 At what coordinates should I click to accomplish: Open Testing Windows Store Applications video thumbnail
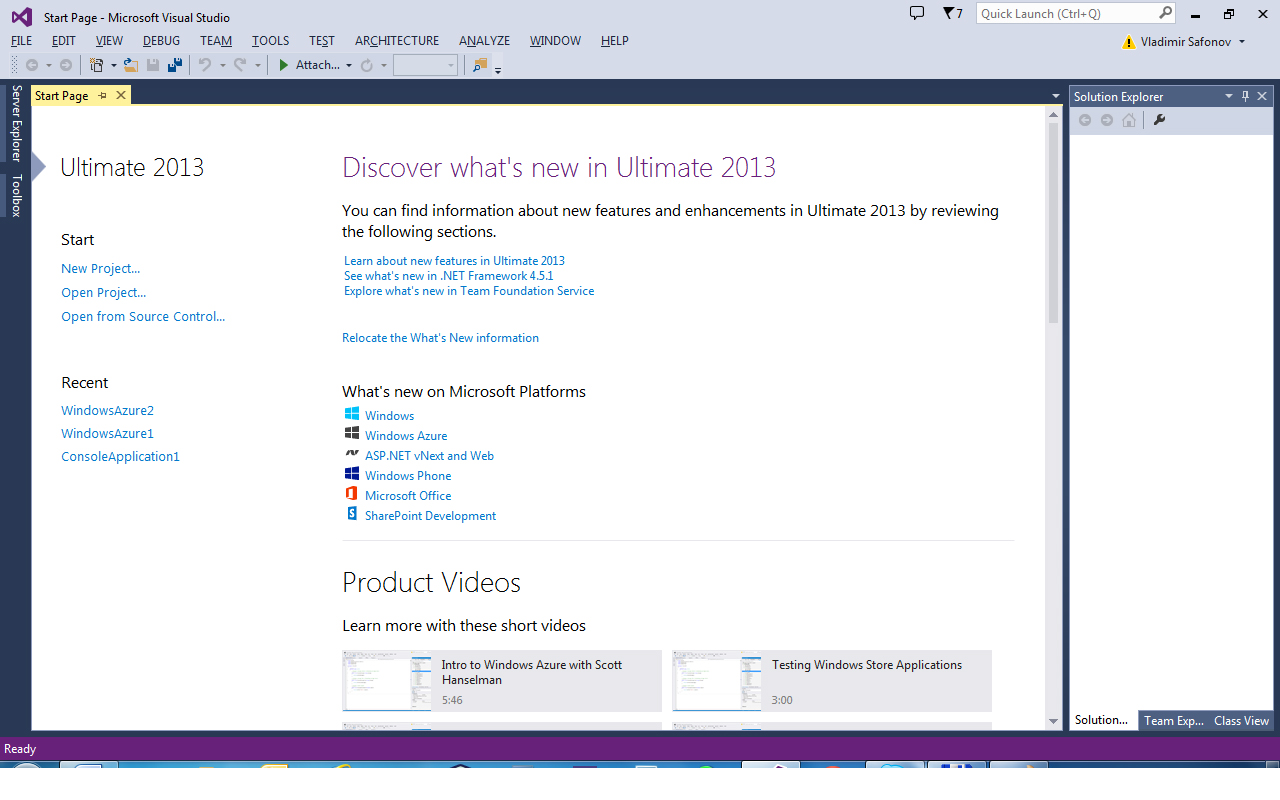717,681
